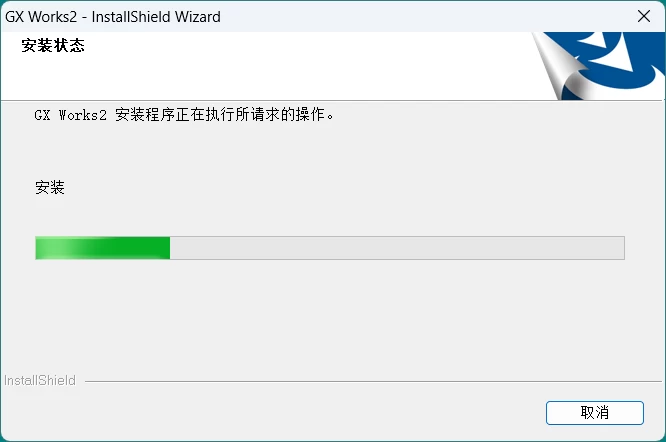Image resolution: width=666 pixels, height=442 pixels.
Task: Click the leading edge of green progress fill
Action: (x=168, y=248)
